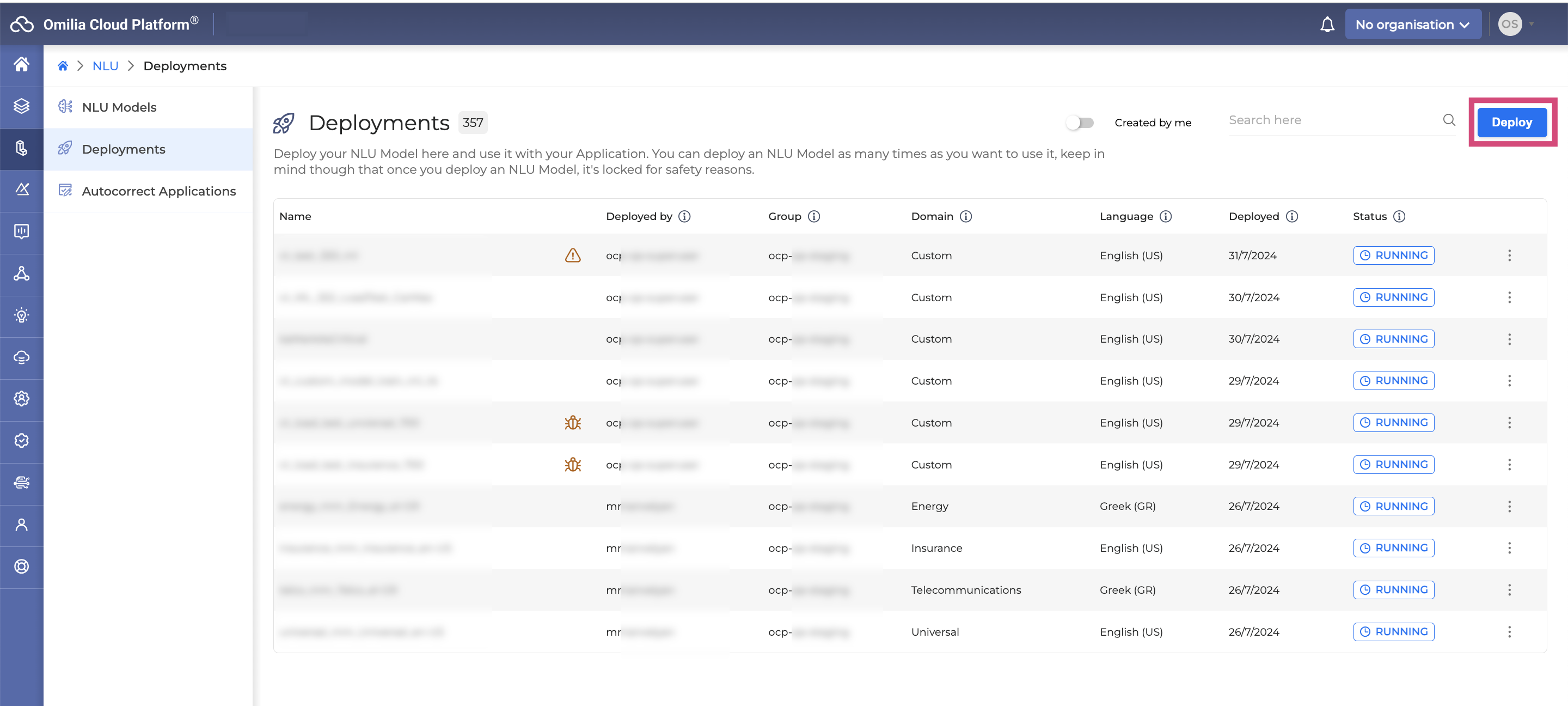Open row options for the Energy deployment
Viewport: 1568px width, 706px height.
tap(1509, 506)
